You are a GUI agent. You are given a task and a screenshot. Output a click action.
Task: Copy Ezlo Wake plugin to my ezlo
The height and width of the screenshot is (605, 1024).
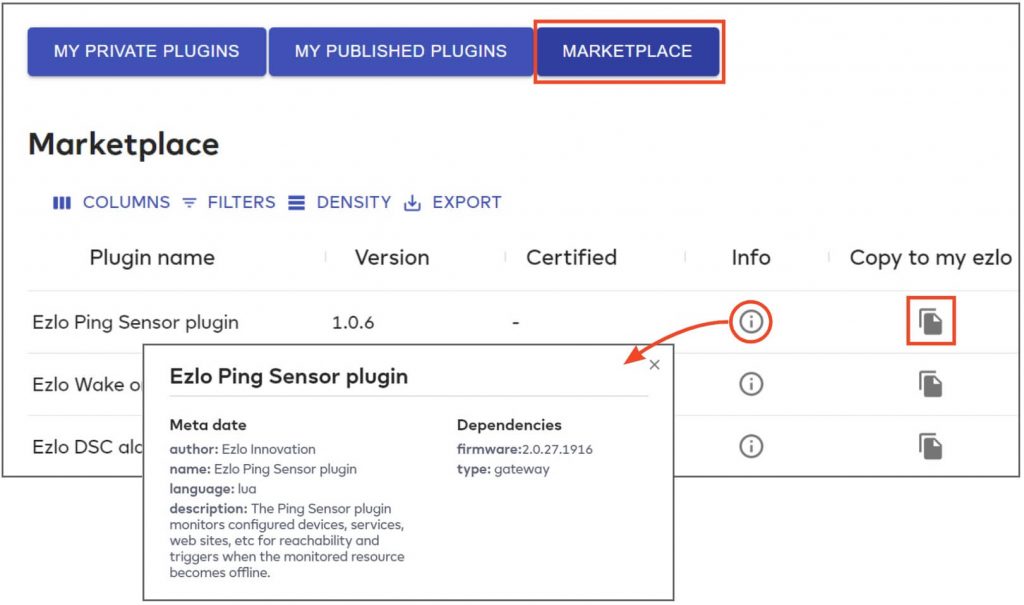point(930,384)
